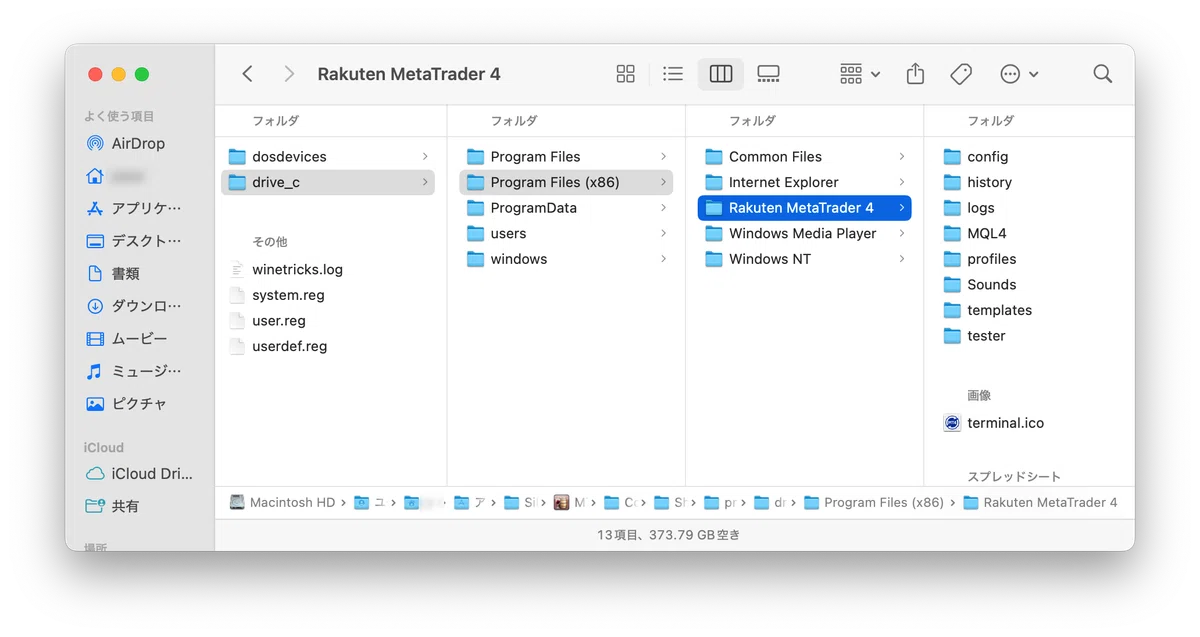
Task: Open Downloads (ダウンロ…) in sidebar
Action: point(134,306)
